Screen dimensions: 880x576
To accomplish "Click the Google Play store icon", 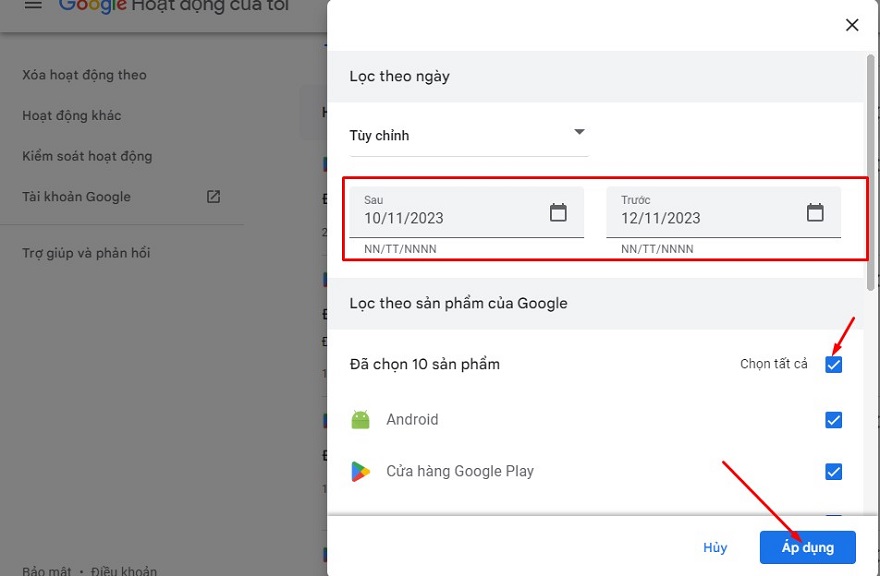I will pos(361,471).
